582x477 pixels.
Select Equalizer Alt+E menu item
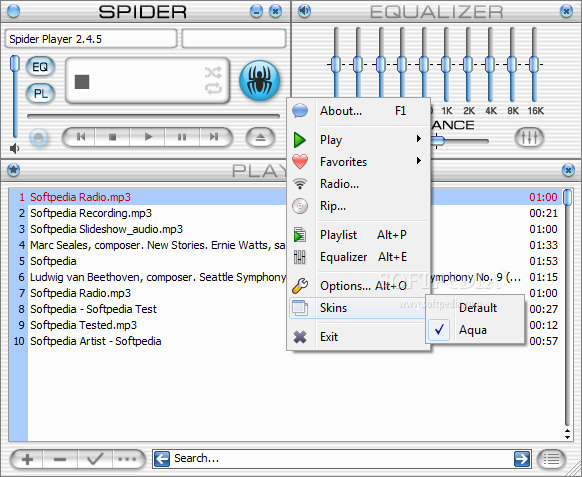359,257
